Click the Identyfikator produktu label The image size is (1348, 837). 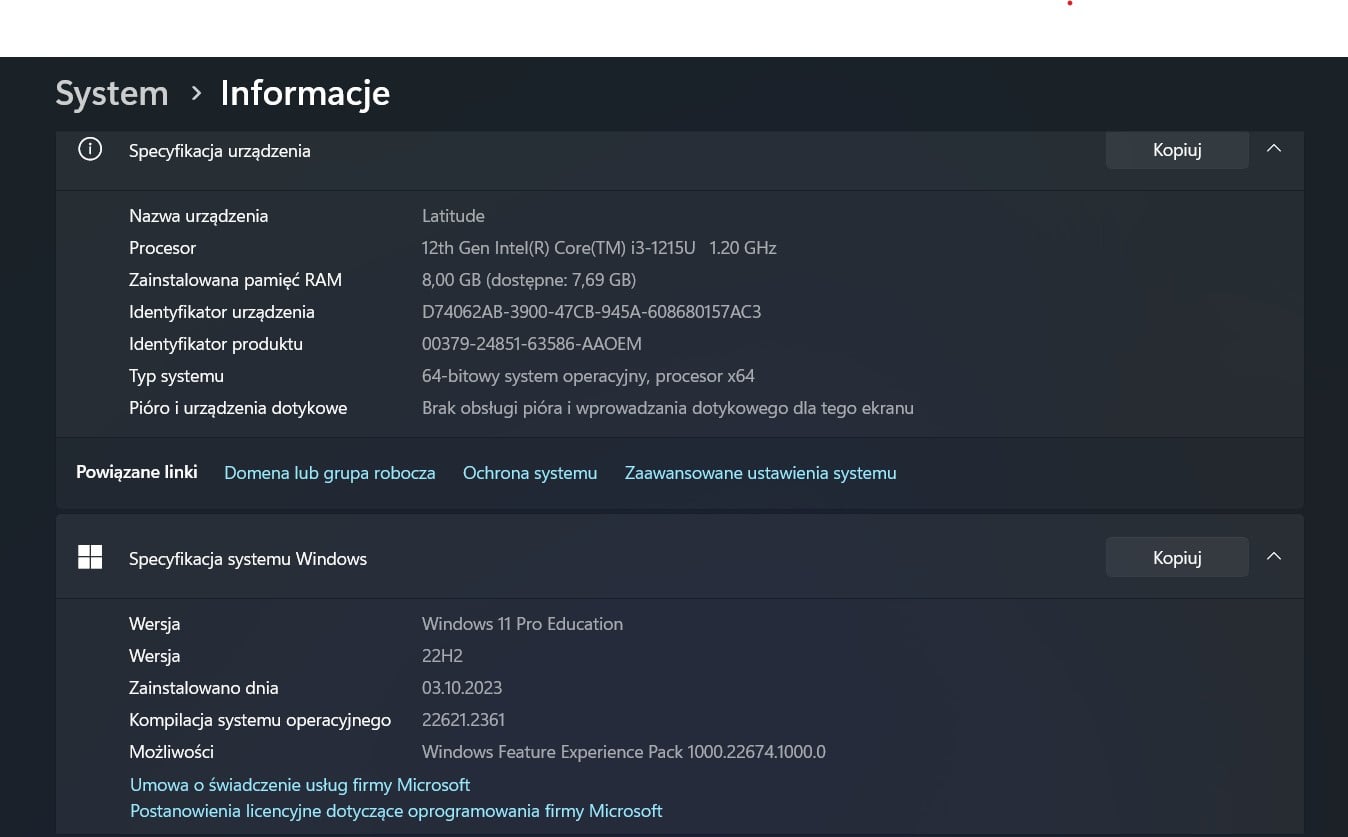coord(216,344)
